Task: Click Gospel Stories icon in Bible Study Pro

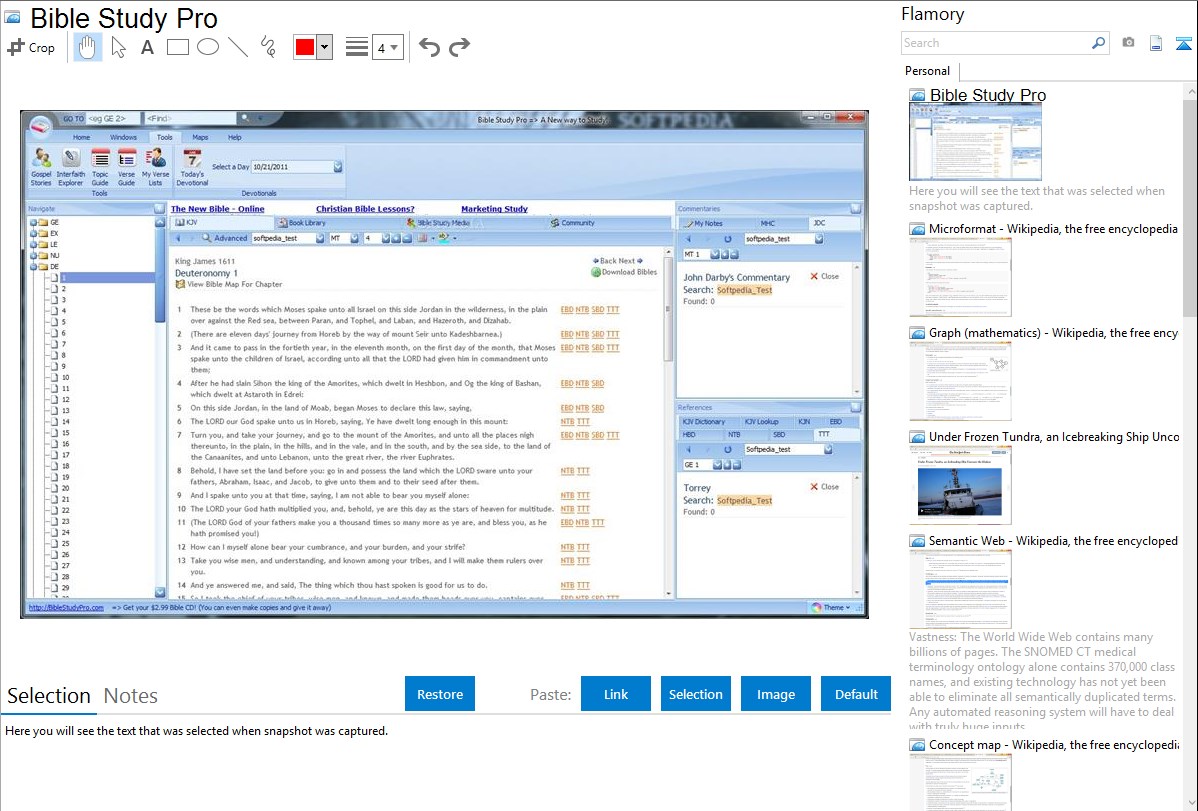Action: tap(41, 167)
